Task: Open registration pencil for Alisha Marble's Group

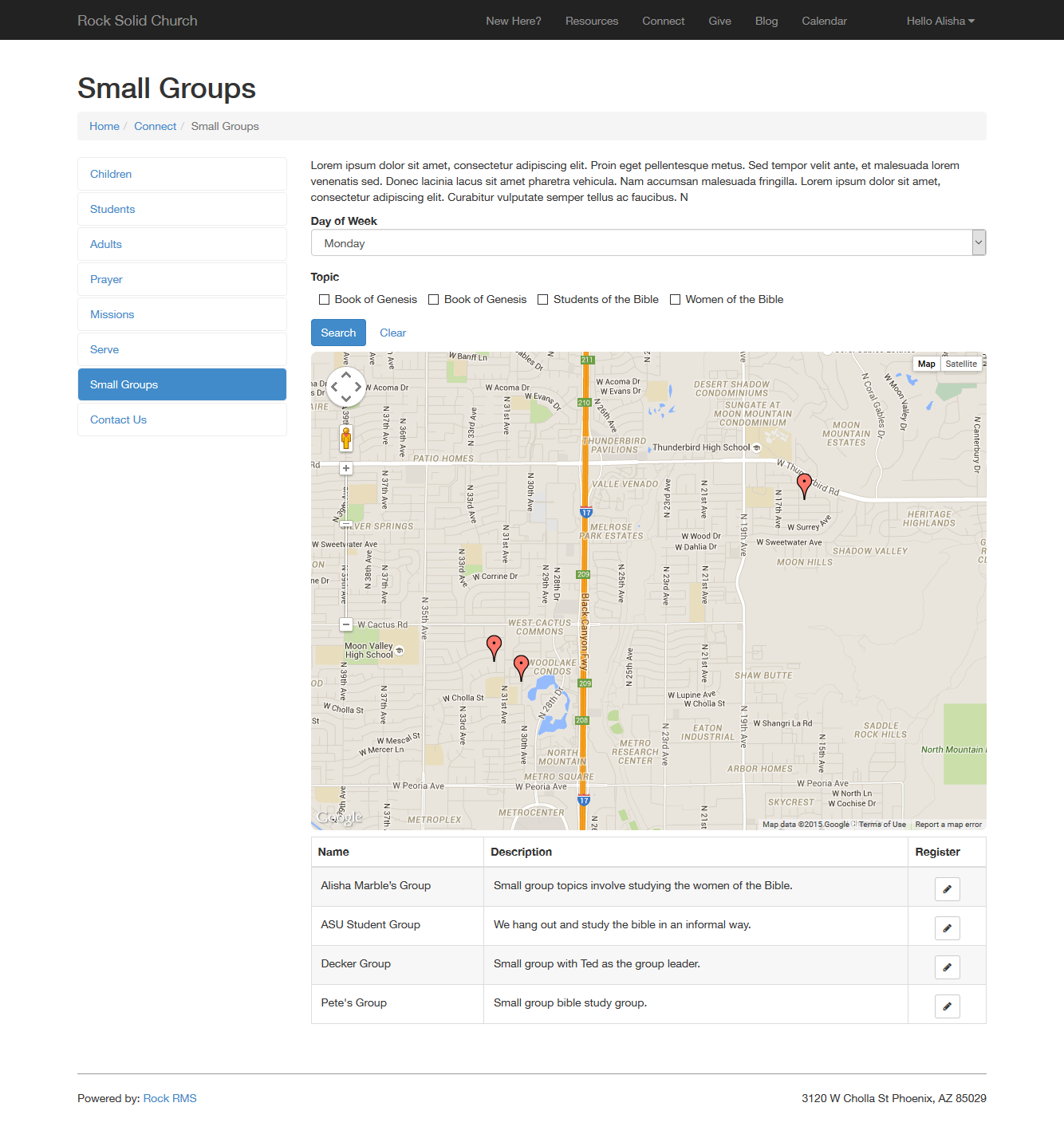Action: 947,888
